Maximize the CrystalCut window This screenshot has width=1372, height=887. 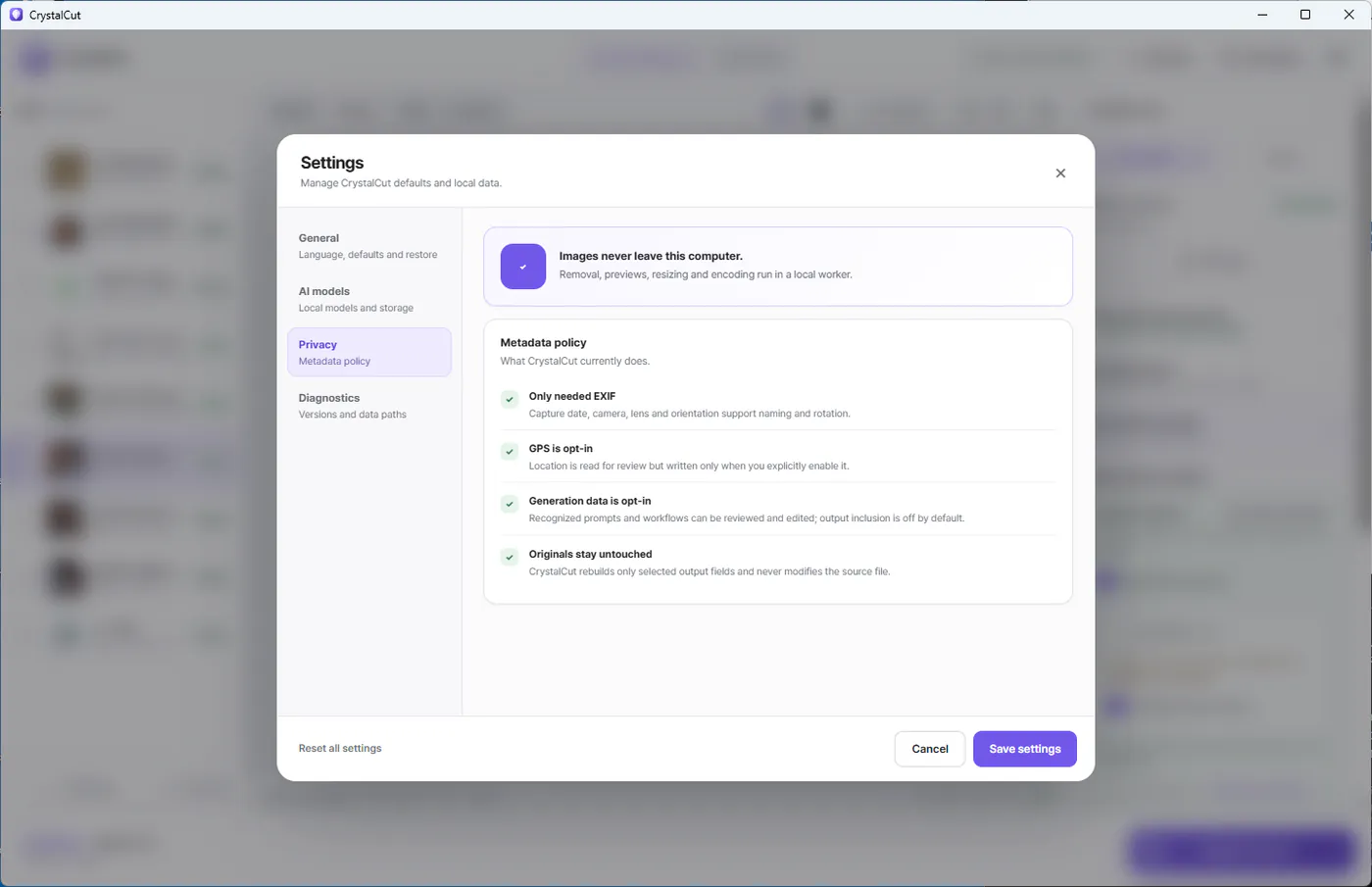click(1305, 15)
